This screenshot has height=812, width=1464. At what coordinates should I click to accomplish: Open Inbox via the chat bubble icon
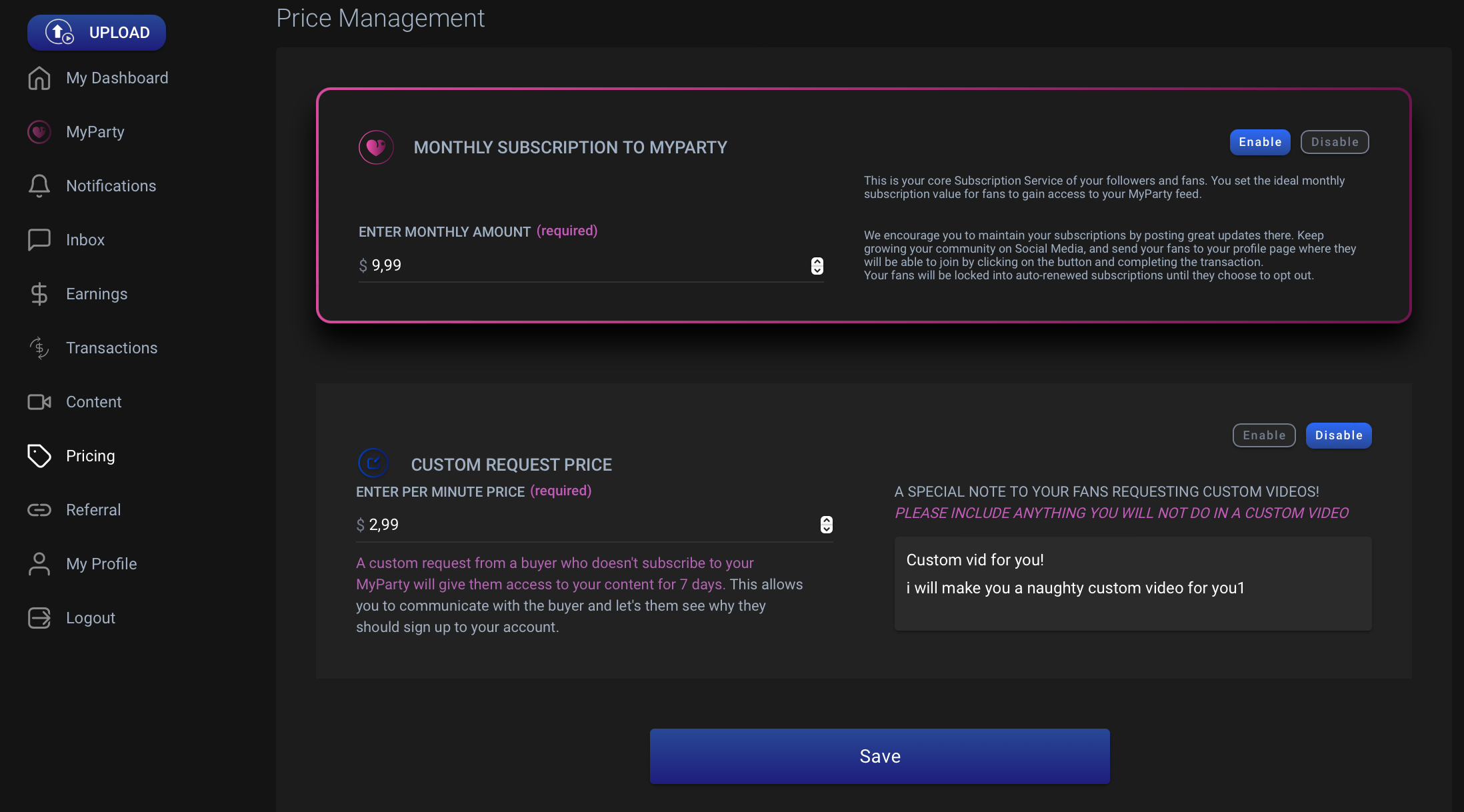(39, 239)
